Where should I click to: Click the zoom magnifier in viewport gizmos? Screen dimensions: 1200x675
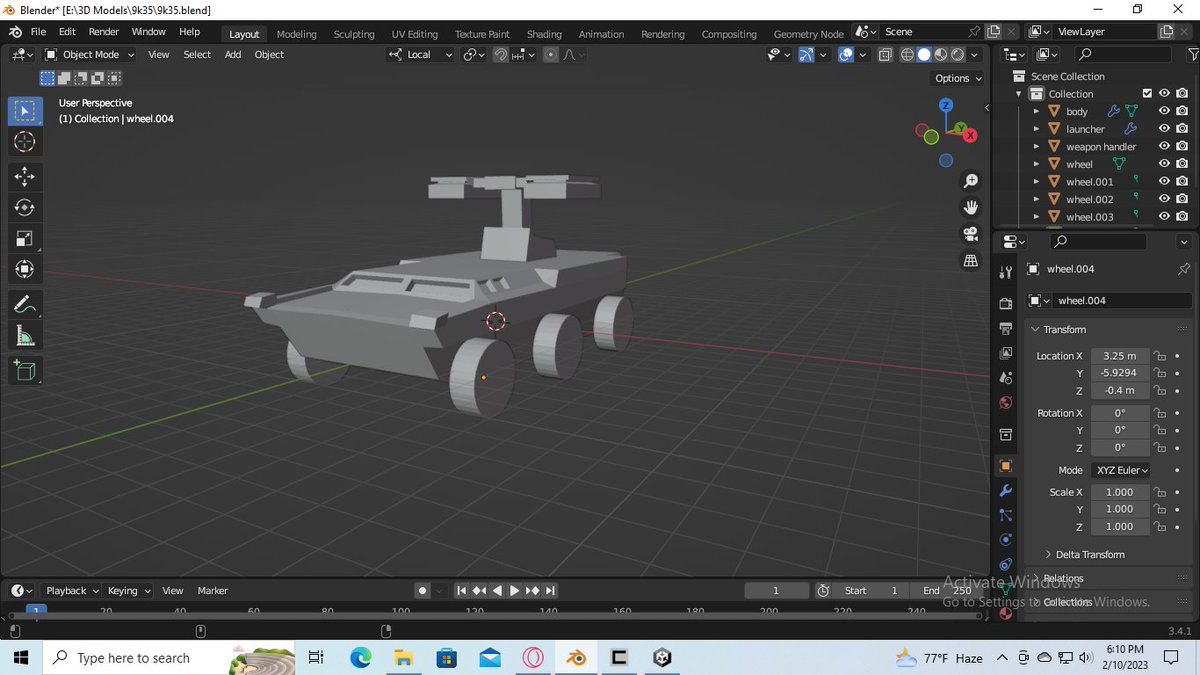(x=970, y=181)
